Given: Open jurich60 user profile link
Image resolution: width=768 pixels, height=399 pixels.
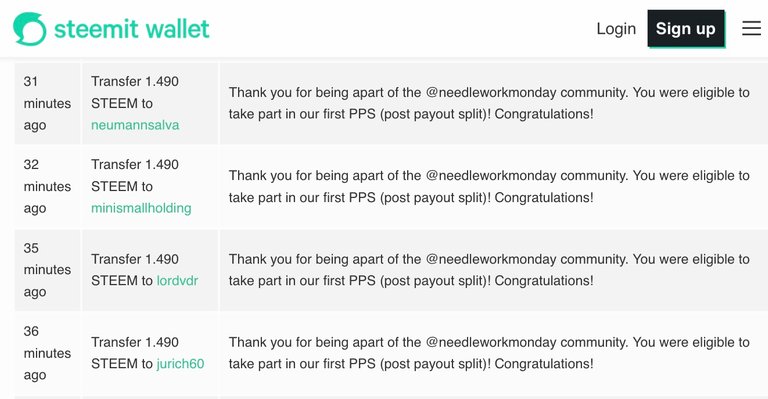Looking at the screenshot, I should (180, 364).
